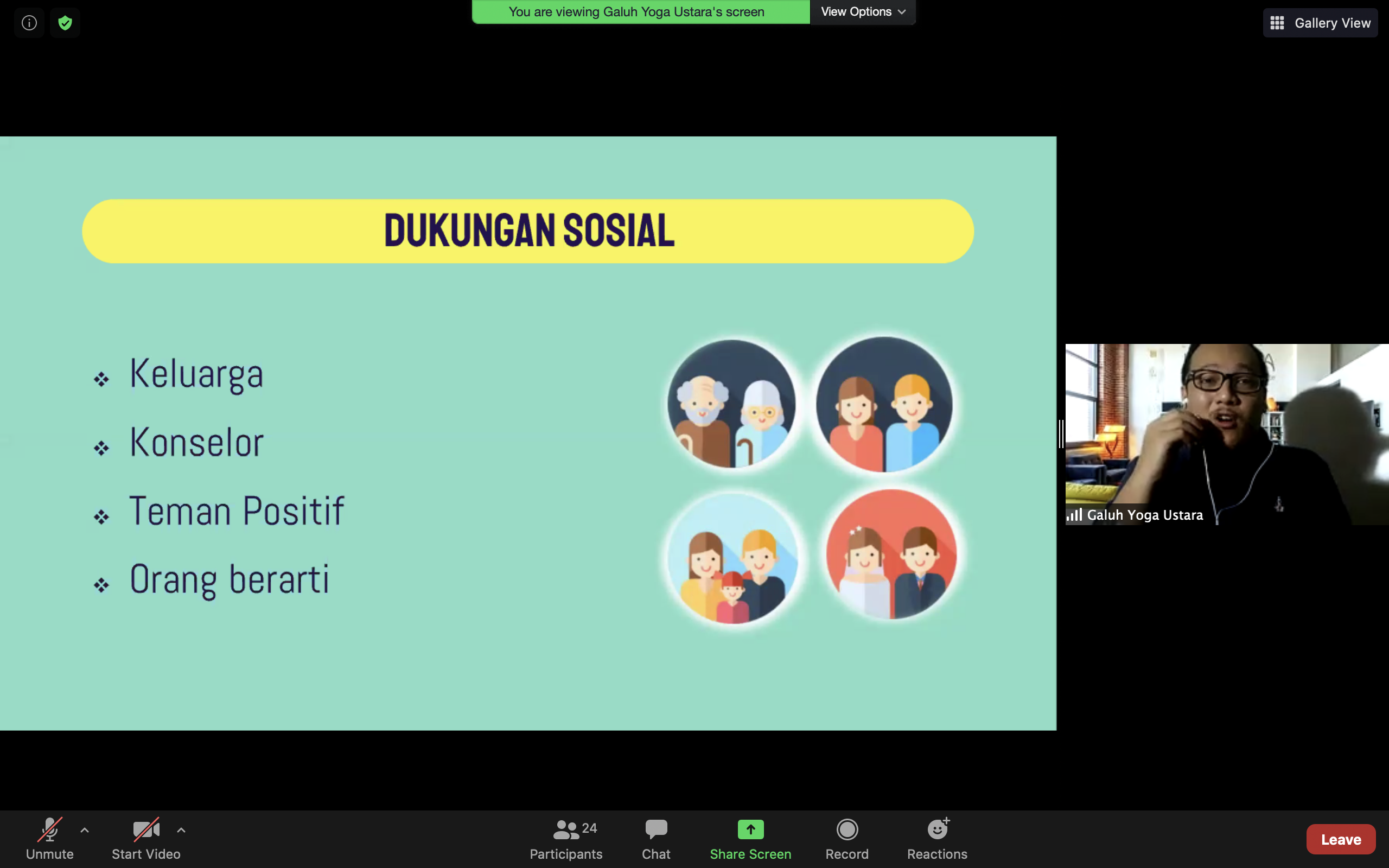Click the Share Screen icon

pos(750,829)
